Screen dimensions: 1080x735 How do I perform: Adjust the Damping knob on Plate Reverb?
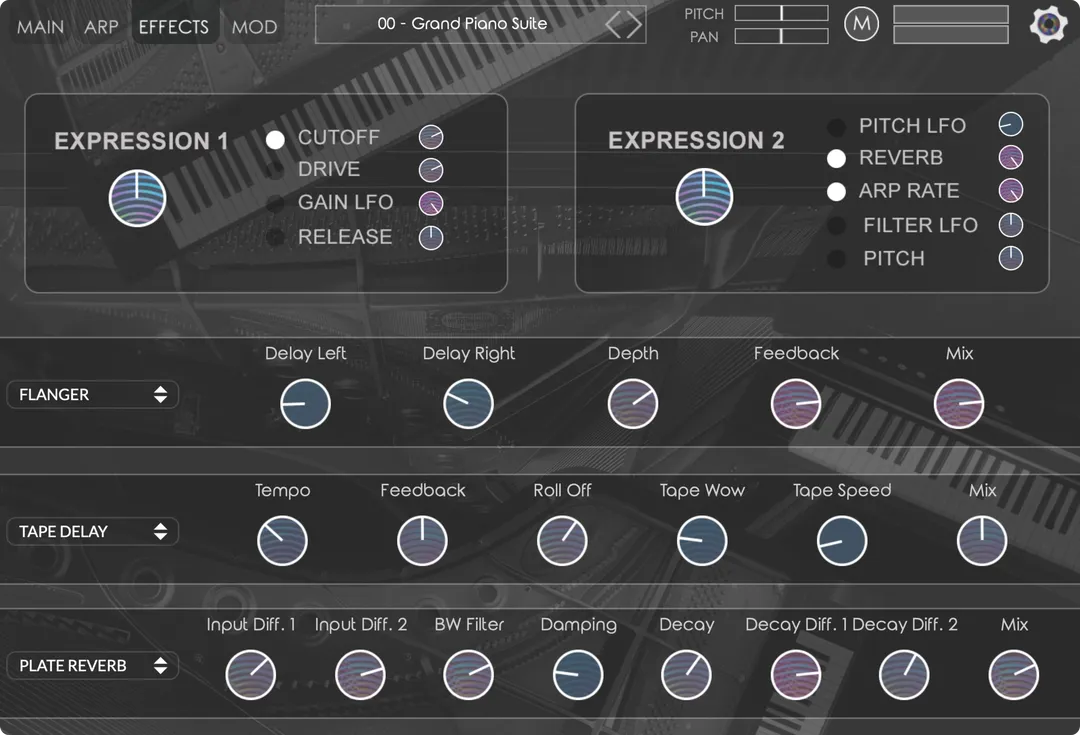coord(578,674)
